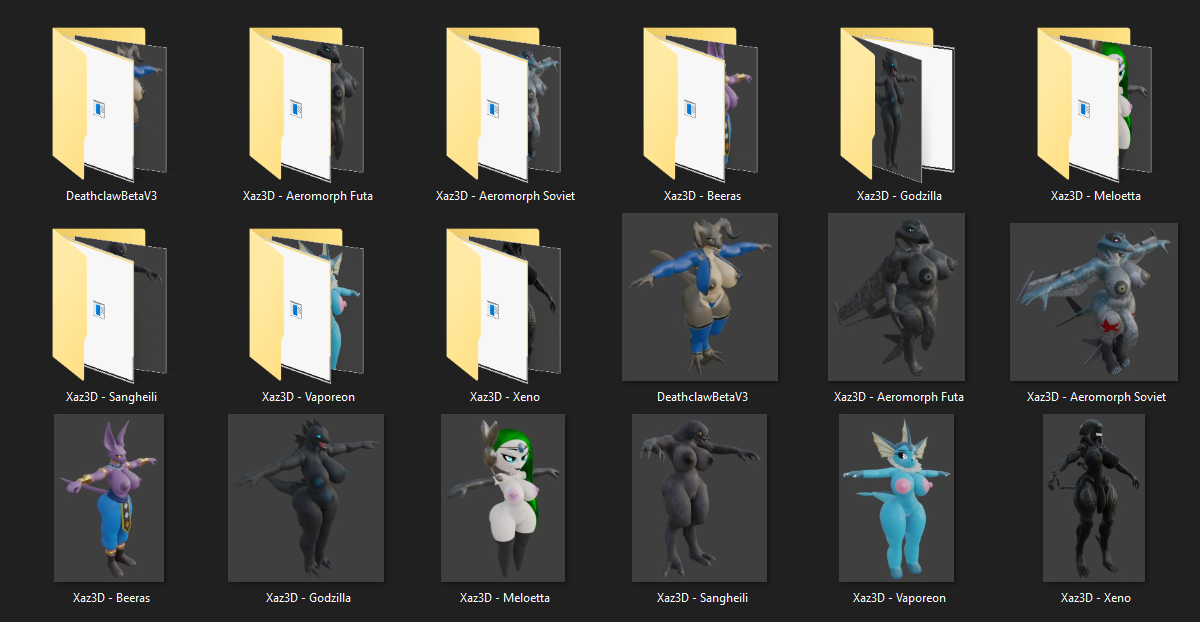Click "Xaz3D - Meloetta" name under the image

(505, 598)
